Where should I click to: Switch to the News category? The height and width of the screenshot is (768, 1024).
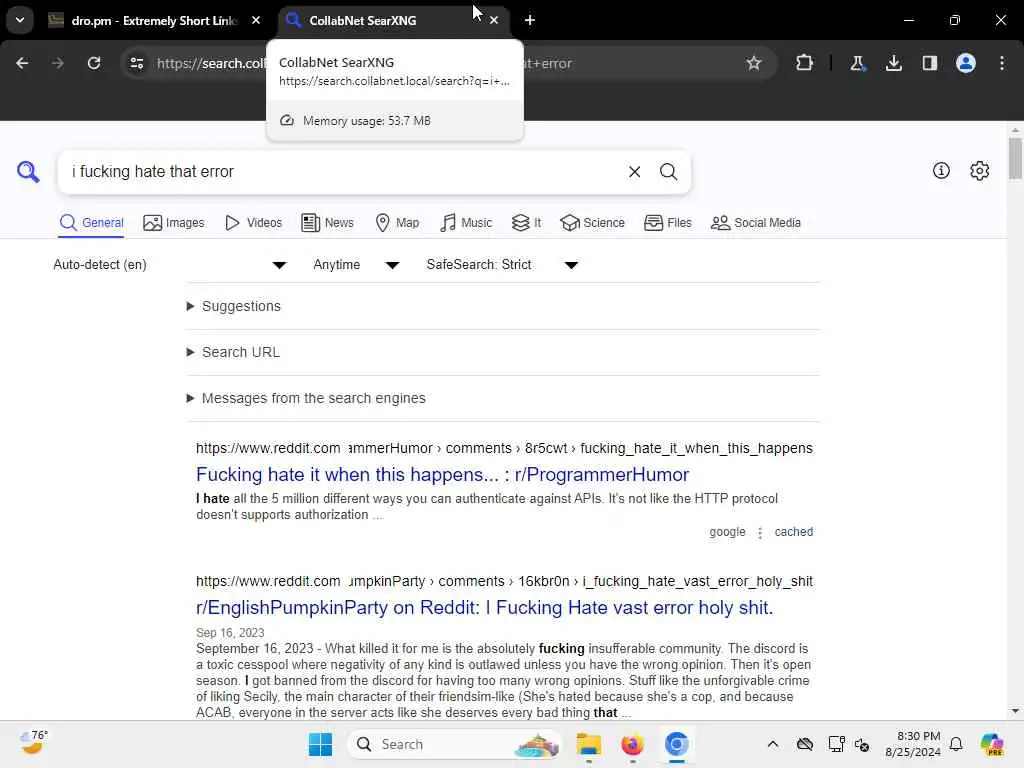[x=327, y=223]
